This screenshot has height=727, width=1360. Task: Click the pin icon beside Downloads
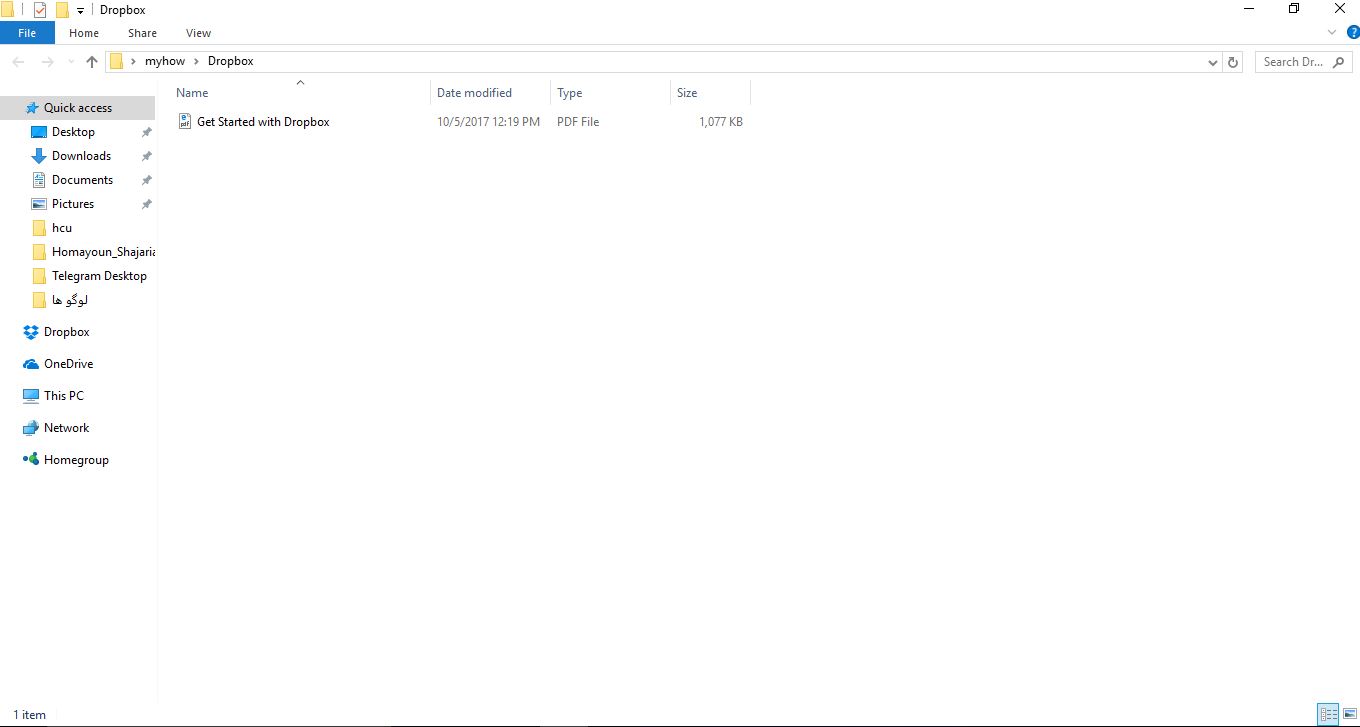(146, 156)
